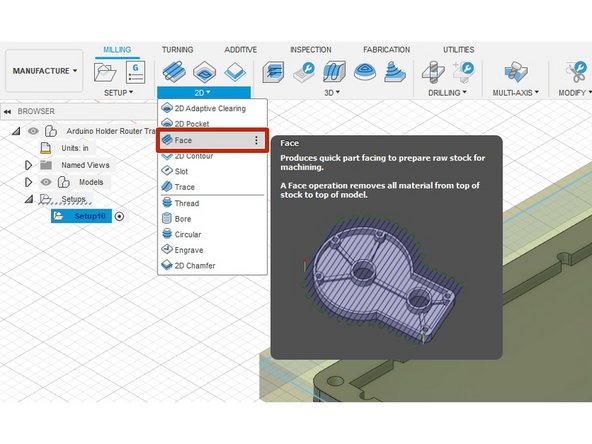Viewport: 592px width, 444px height.
Task: Close the 2D dropdown menu
Action: coord(203,92)
